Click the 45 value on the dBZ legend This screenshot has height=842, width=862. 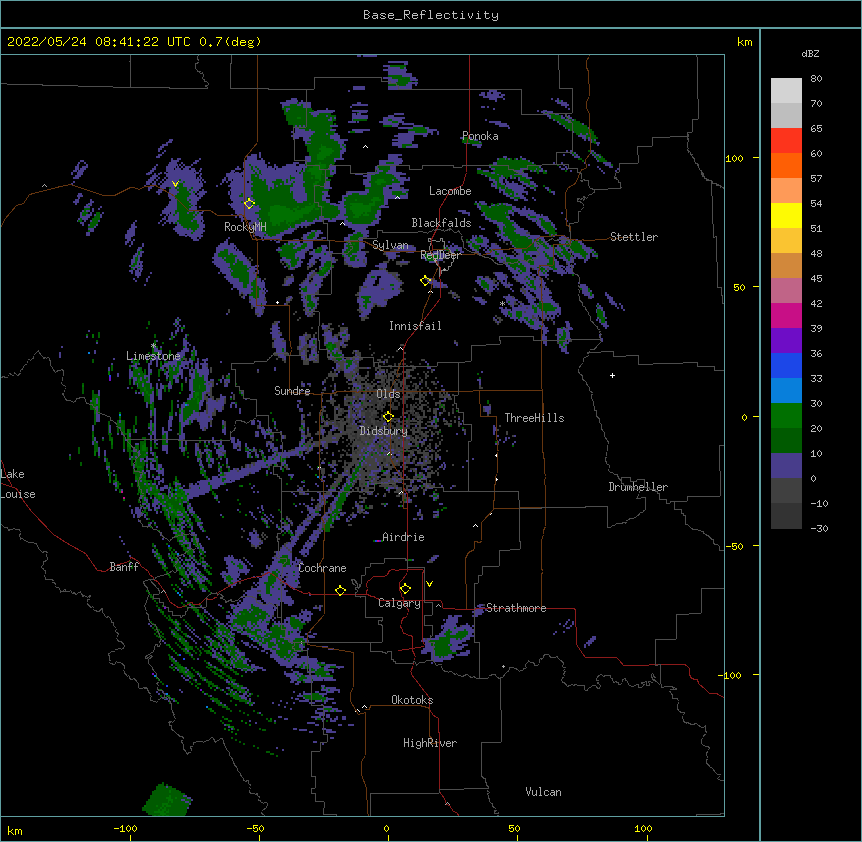click(x=816, y=279)
